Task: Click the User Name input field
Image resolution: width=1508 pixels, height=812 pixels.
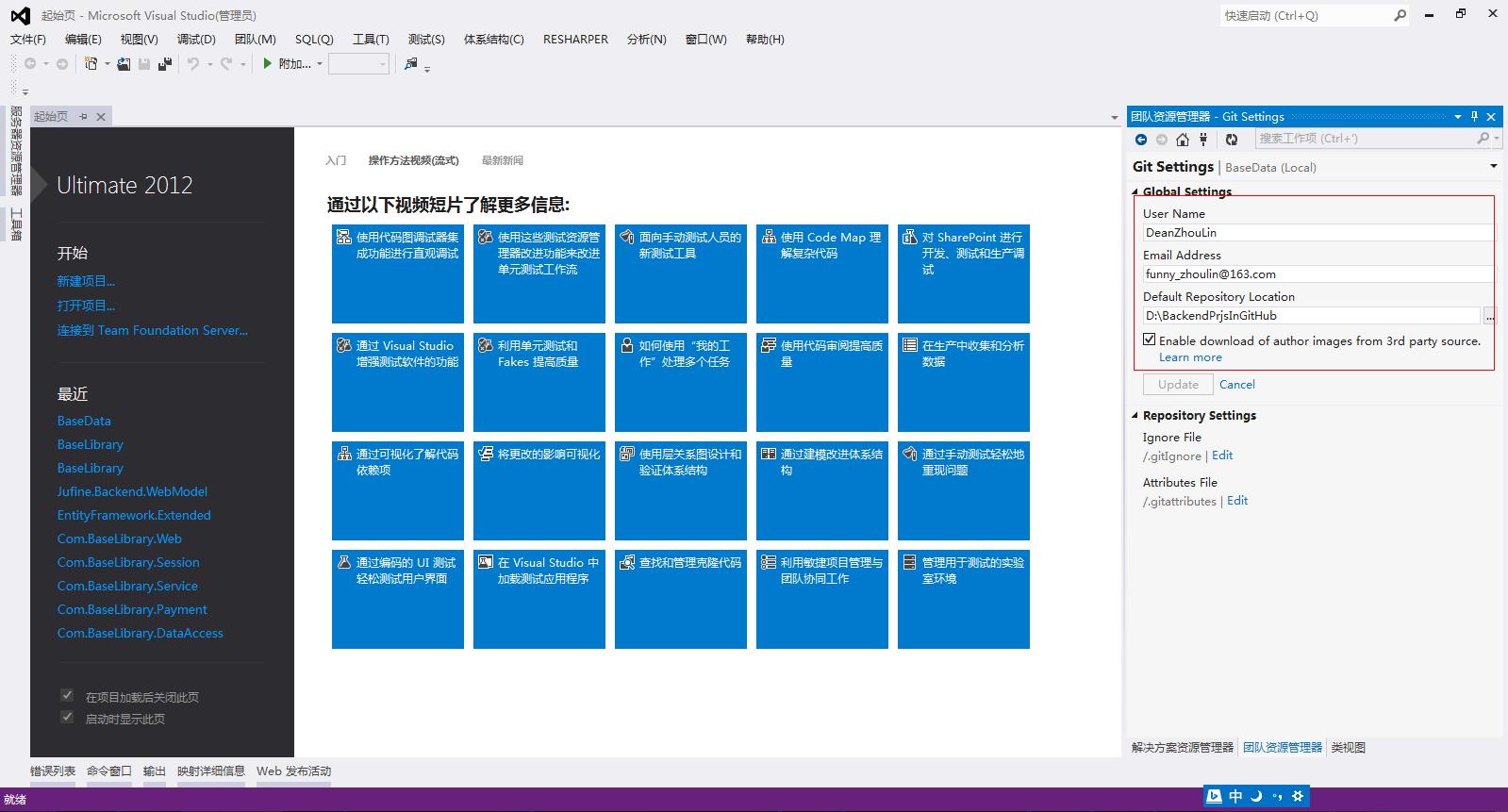Action: 1318,232
